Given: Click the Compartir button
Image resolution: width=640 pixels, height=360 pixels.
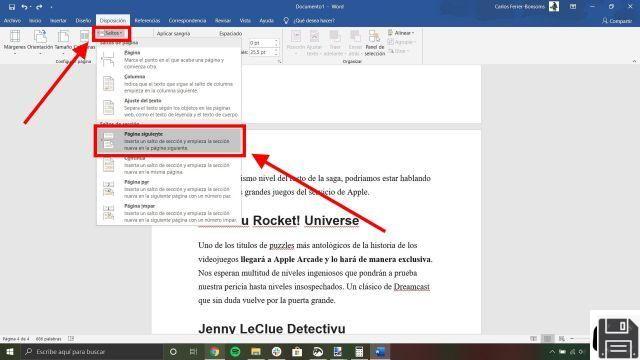Looking at the screenshot, I should (617, 21).
